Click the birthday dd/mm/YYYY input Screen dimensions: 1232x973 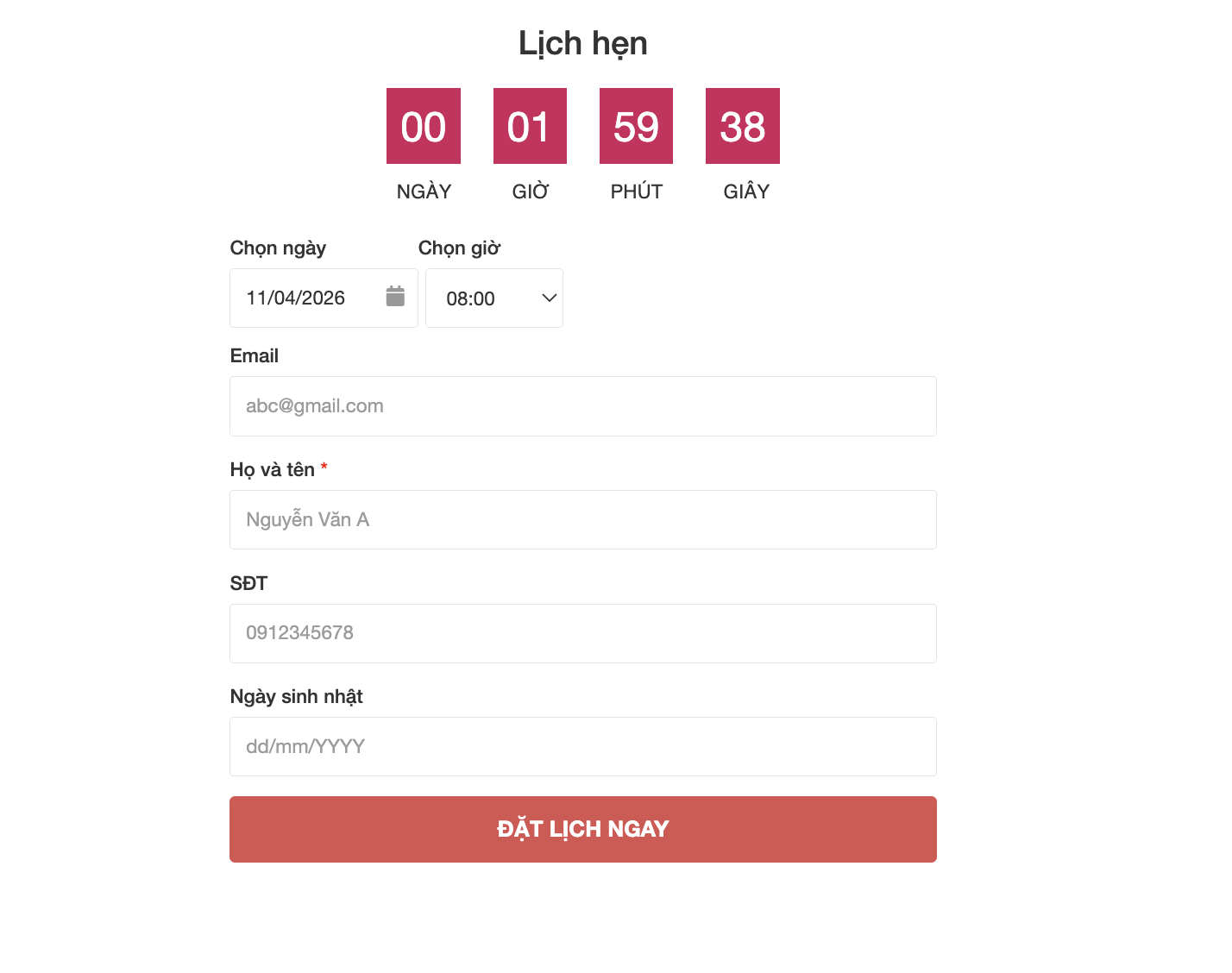click(582, 747)
